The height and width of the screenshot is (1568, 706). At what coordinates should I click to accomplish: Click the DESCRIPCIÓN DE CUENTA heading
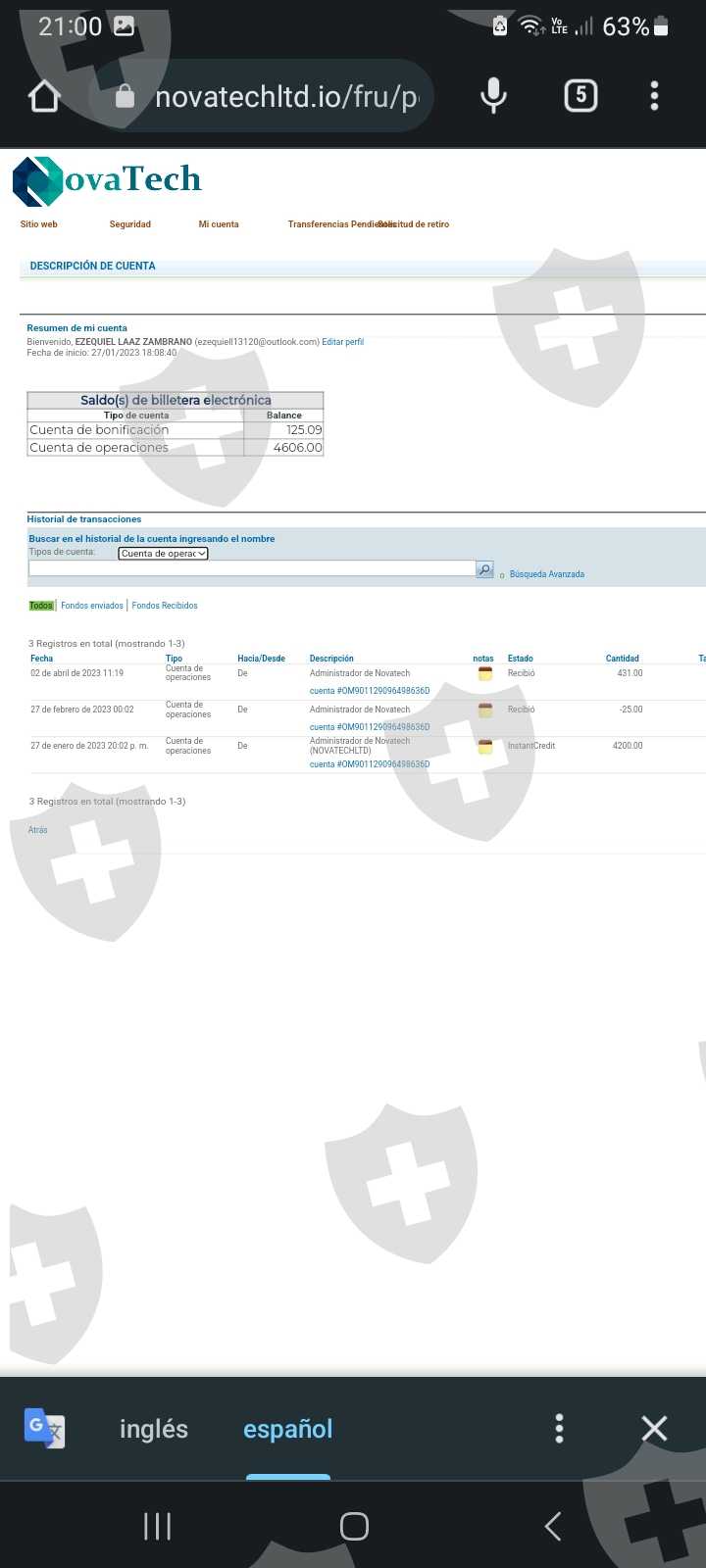click(93, 266)
